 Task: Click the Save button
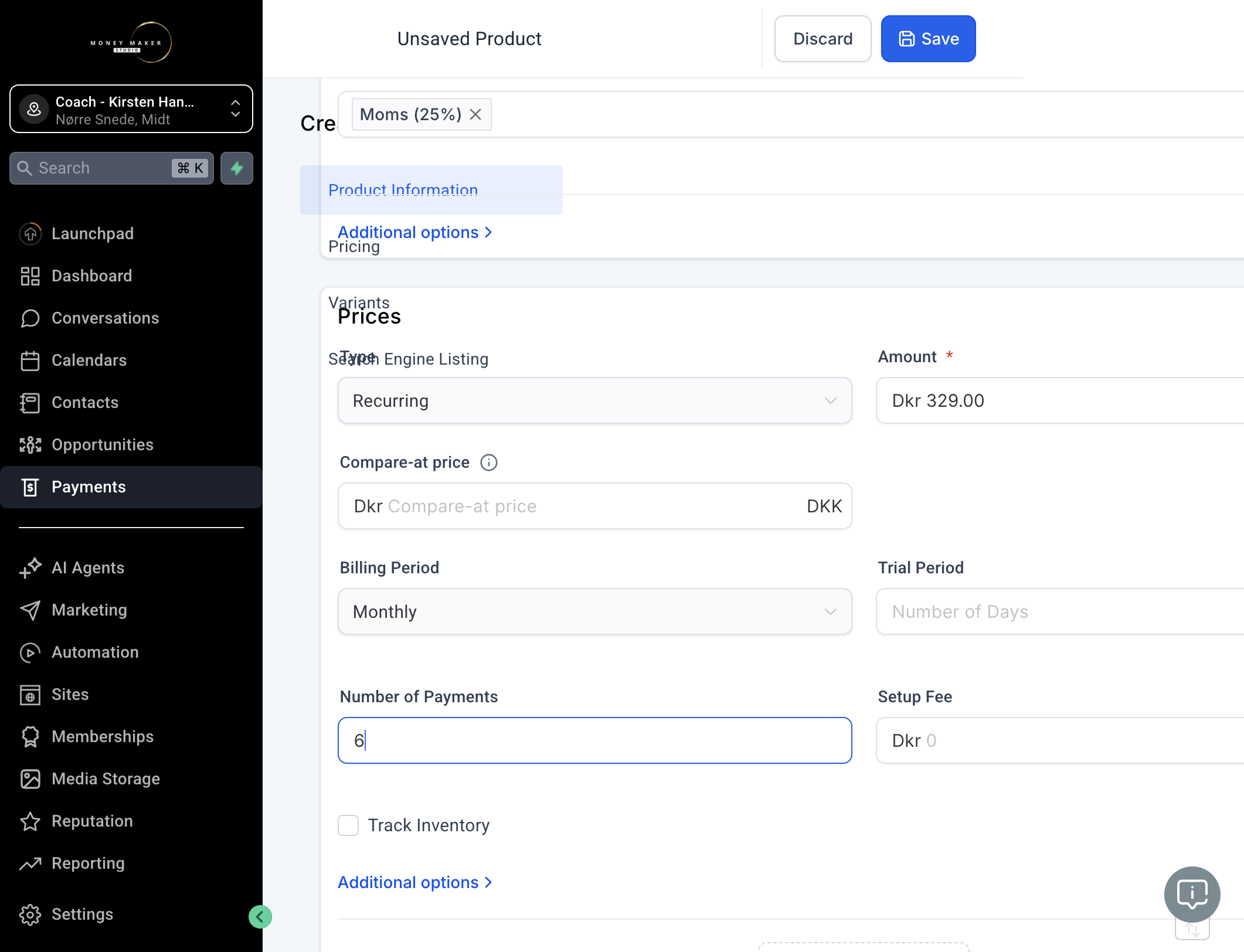point(928,39)
